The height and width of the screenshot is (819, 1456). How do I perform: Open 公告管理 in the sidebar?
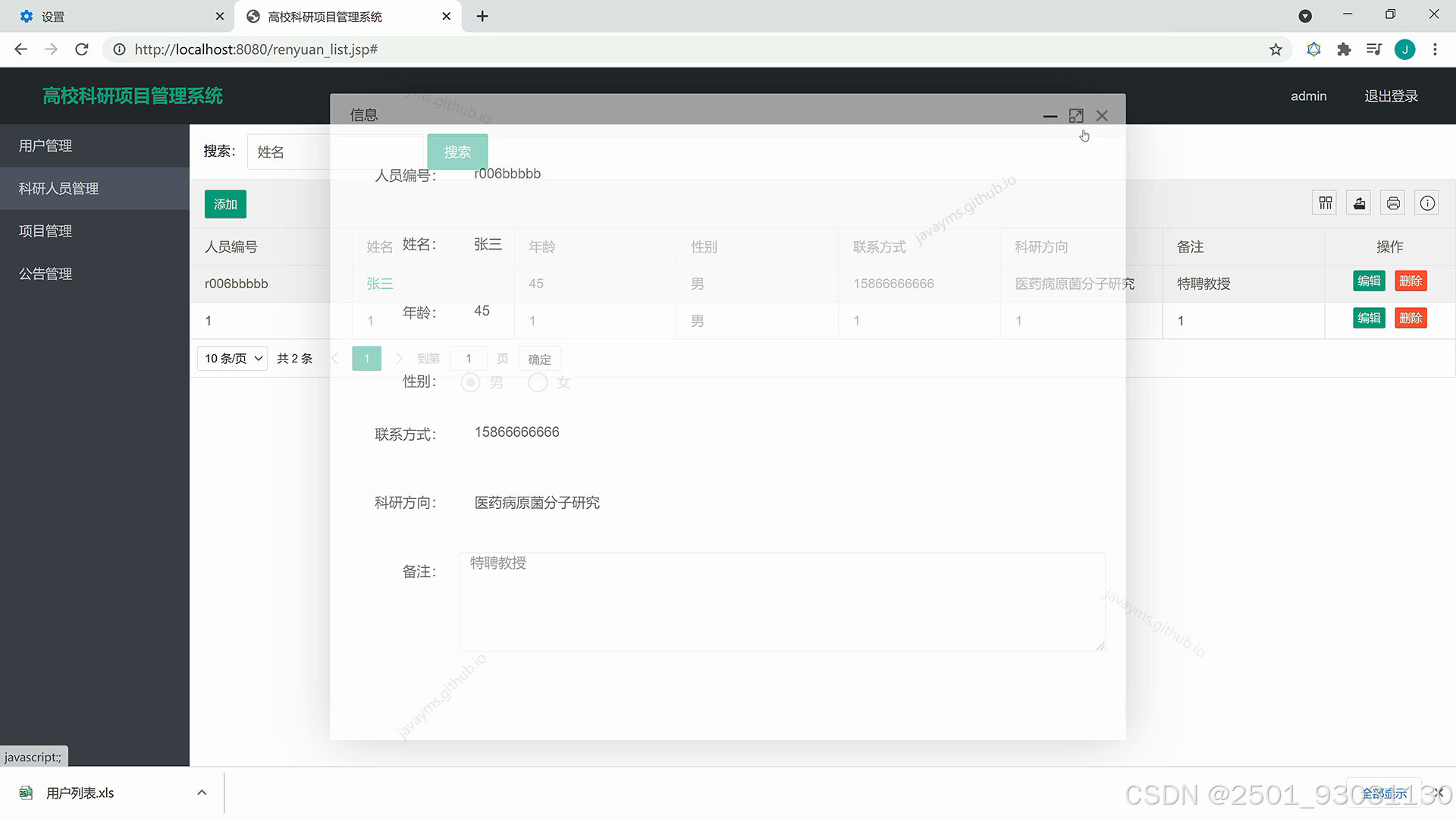coord(95,273)
